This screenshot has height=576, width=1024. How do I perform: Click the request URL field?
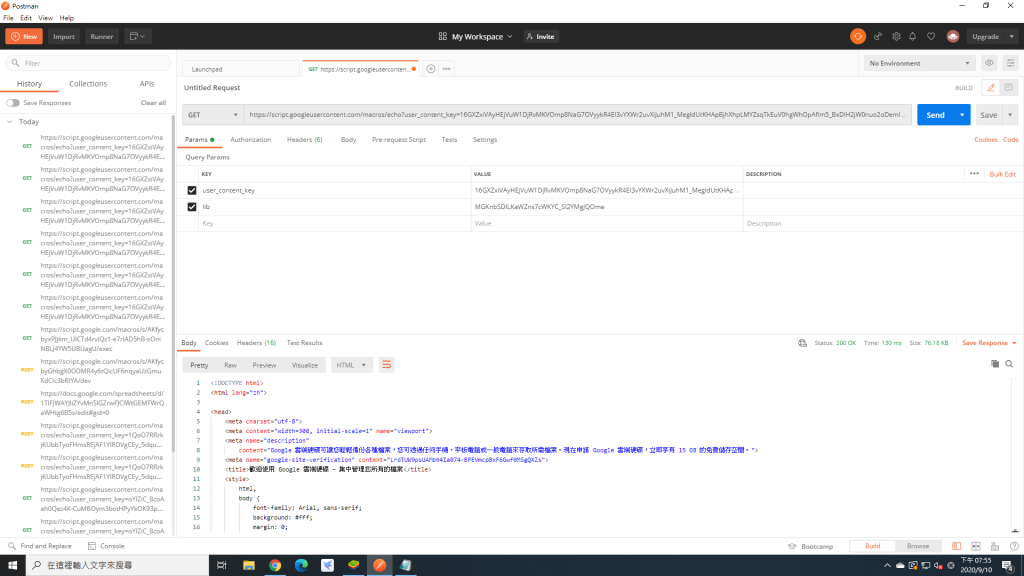click(x=577, y=115)
